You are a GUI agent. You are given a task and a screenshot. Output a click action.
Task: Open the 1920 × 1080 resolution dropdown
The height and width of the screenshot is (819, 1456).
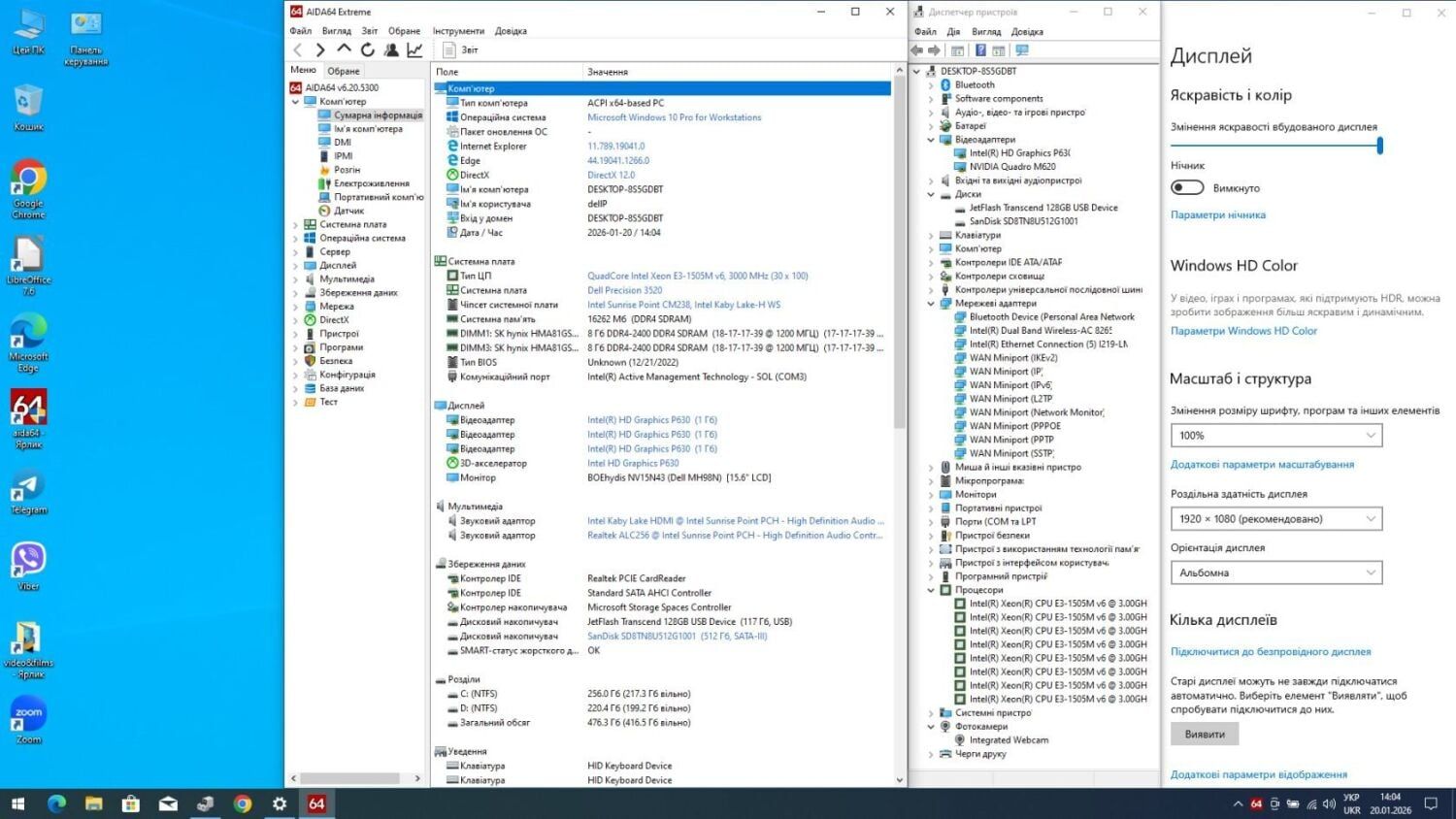tap(1275, 519)
